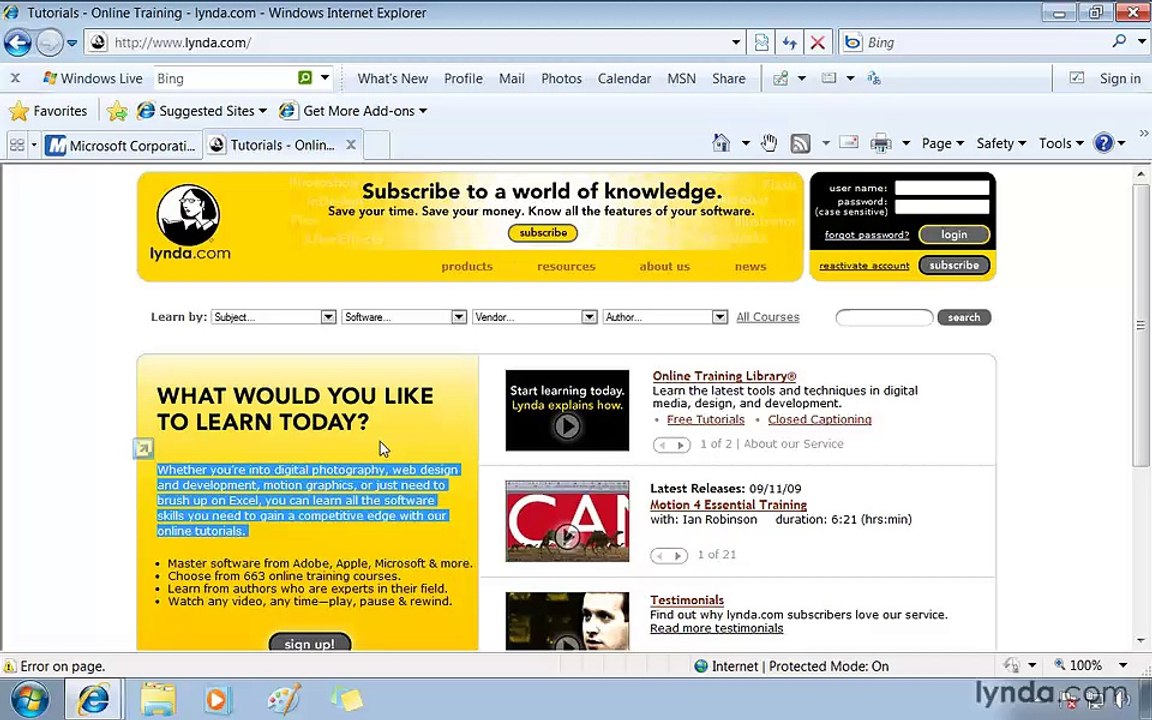The image size is (1152, 720).
Task: Click Add to Favorites Bar star icon
Action: pos(117,111)
